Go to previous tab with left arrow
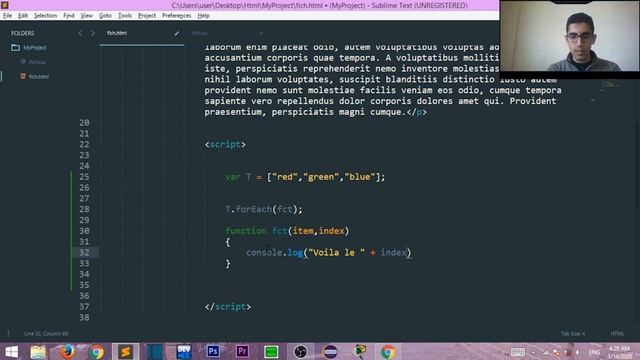The width and height of the screenshot is (640, 360). coord(80,33)
